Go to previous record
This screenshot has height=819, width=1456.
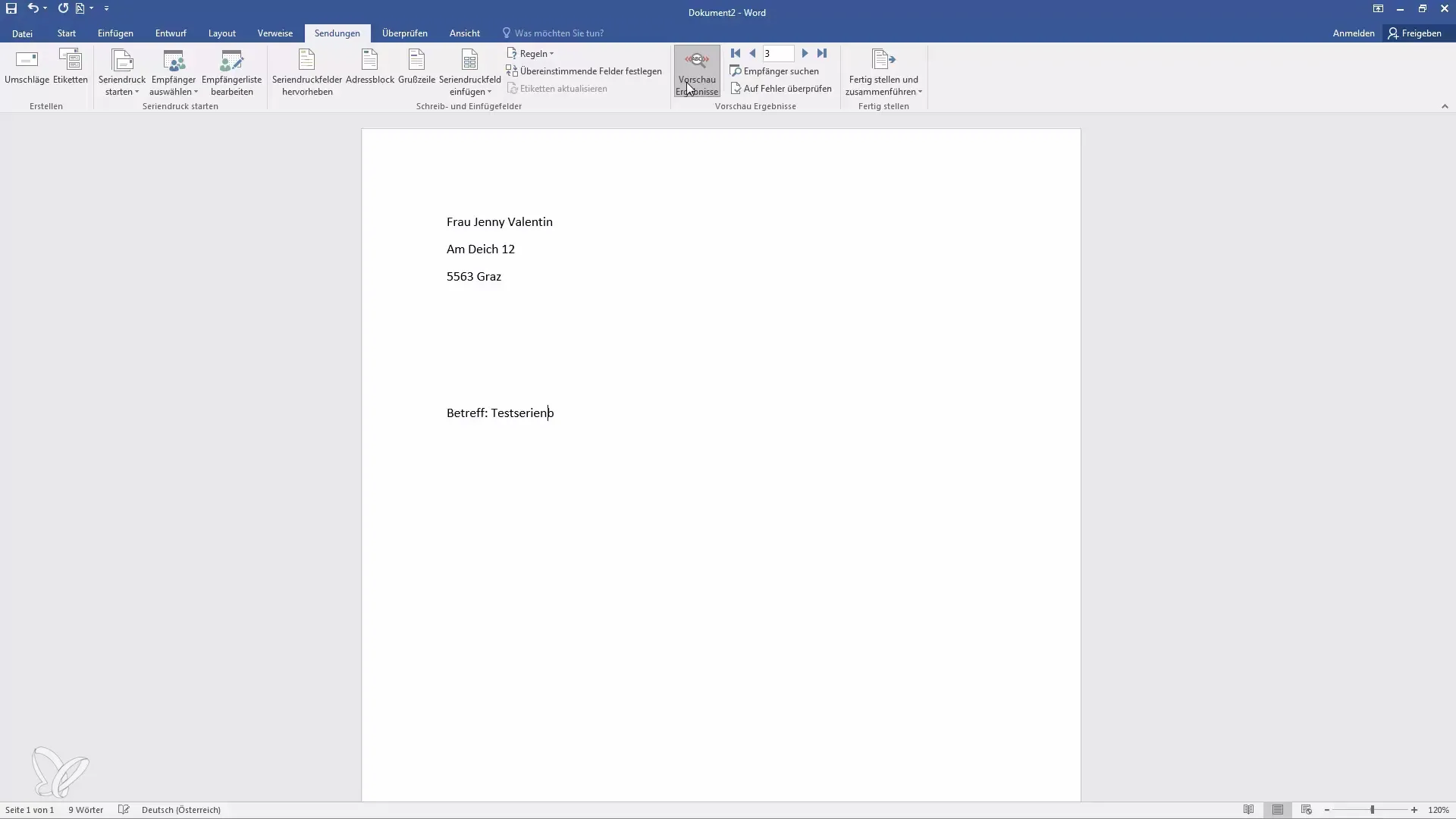coord(752,53)
